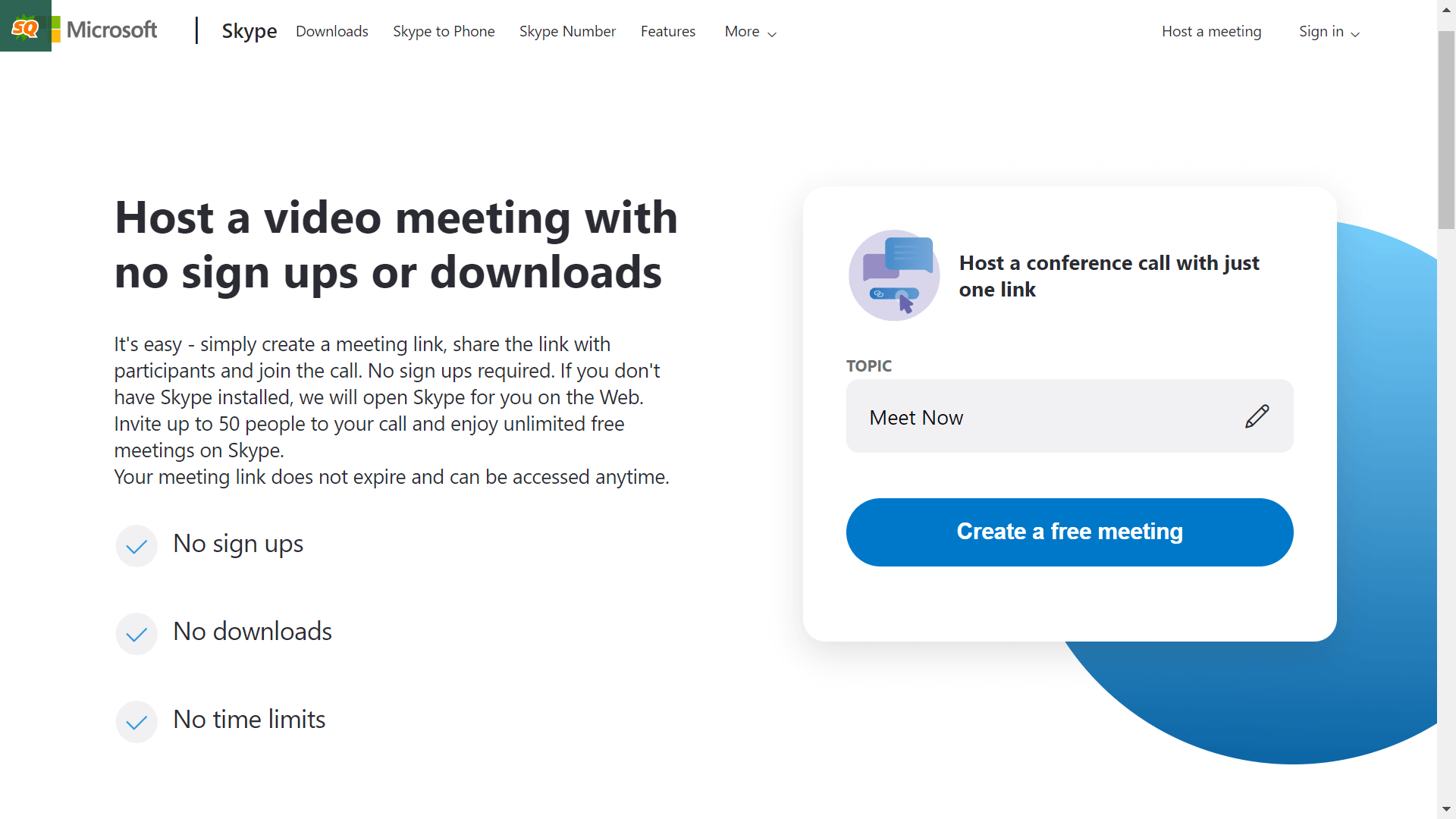Click the 'No downloads' text
The width and height of the screenshot is (1456, 819).
point(253,632)
